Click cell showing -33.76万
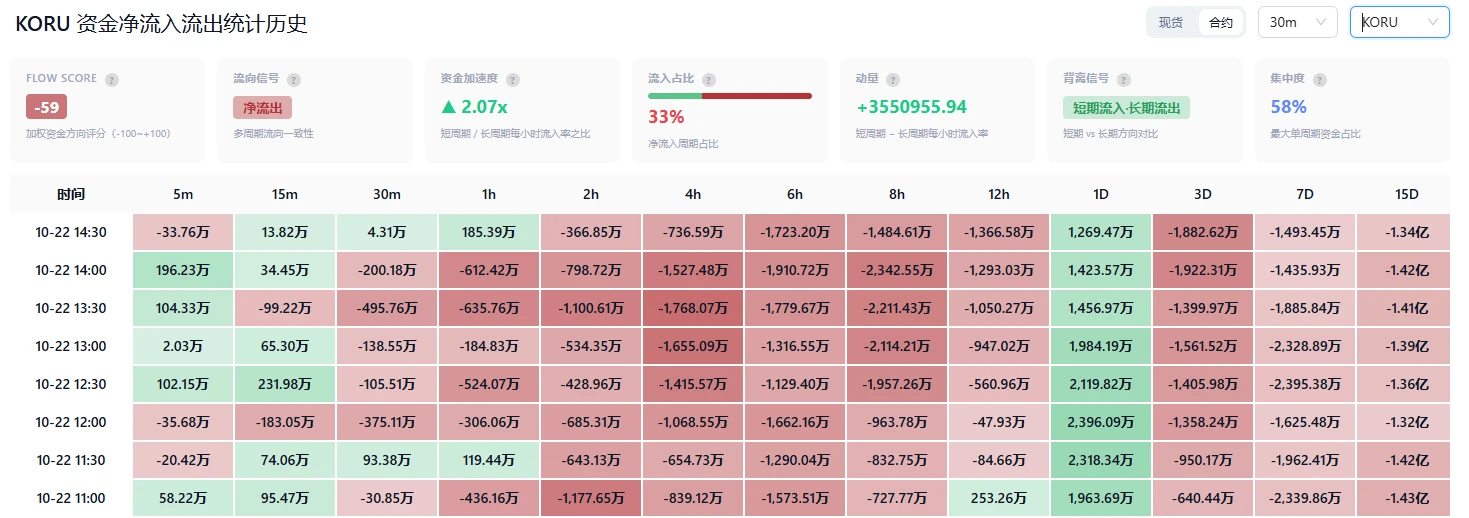Viewport: 1469px width, 518px height. point(183,232)
